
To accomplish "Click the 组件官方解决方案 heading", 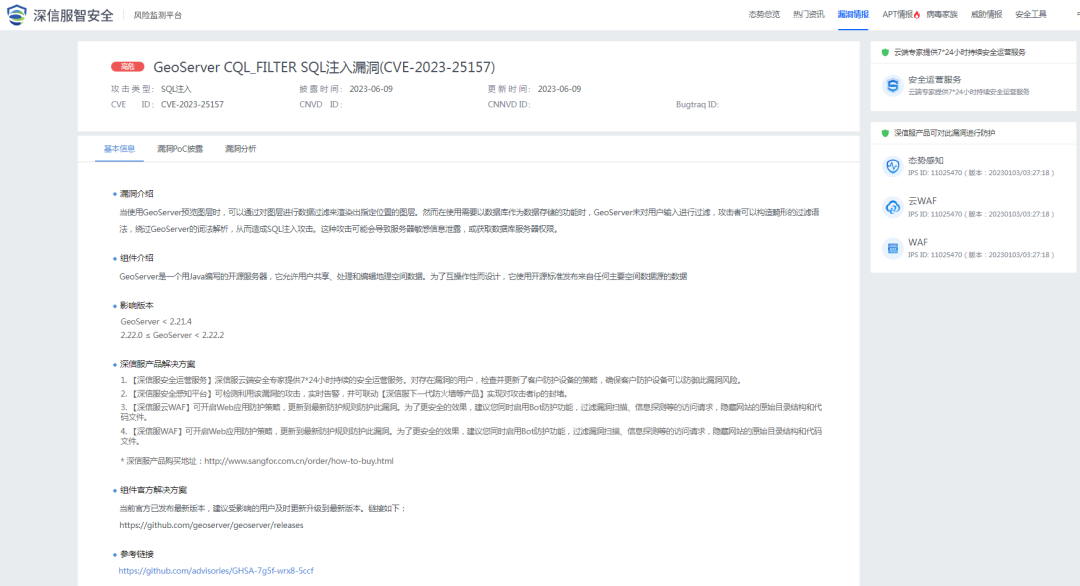I will (154, 490).
